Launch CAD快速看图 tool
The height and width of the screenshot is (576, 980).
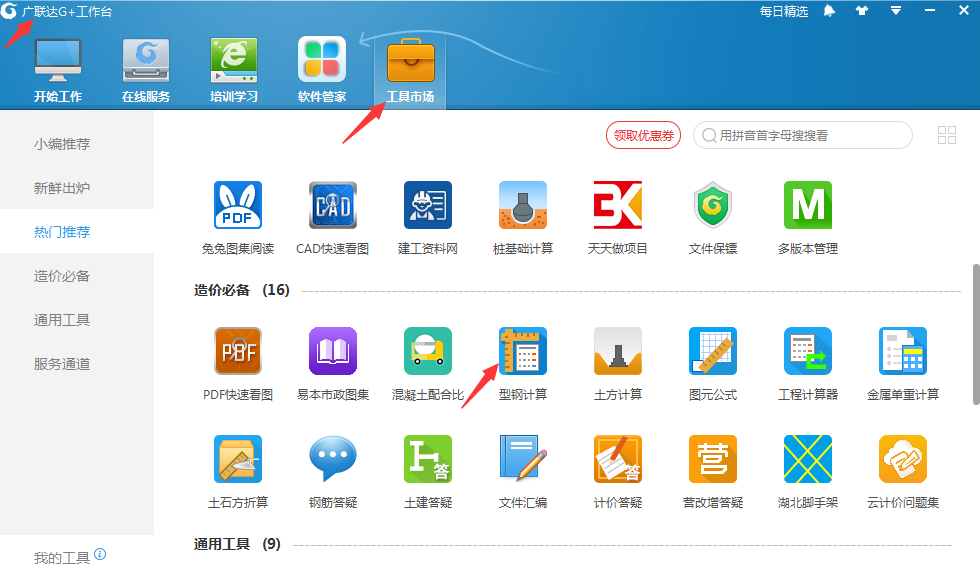pos(332,206)
